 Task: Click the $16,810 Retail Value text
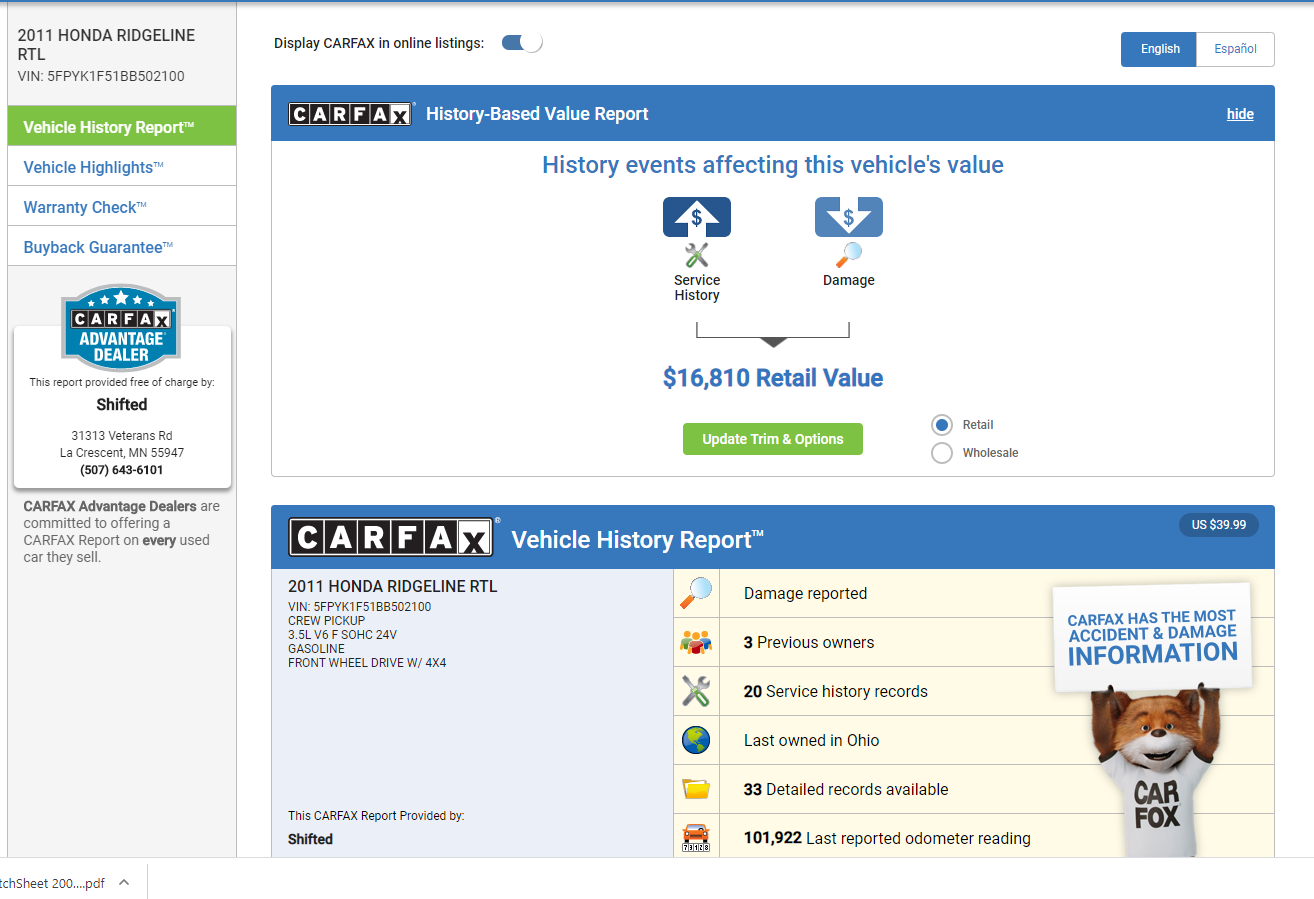(x=773, y=378)
